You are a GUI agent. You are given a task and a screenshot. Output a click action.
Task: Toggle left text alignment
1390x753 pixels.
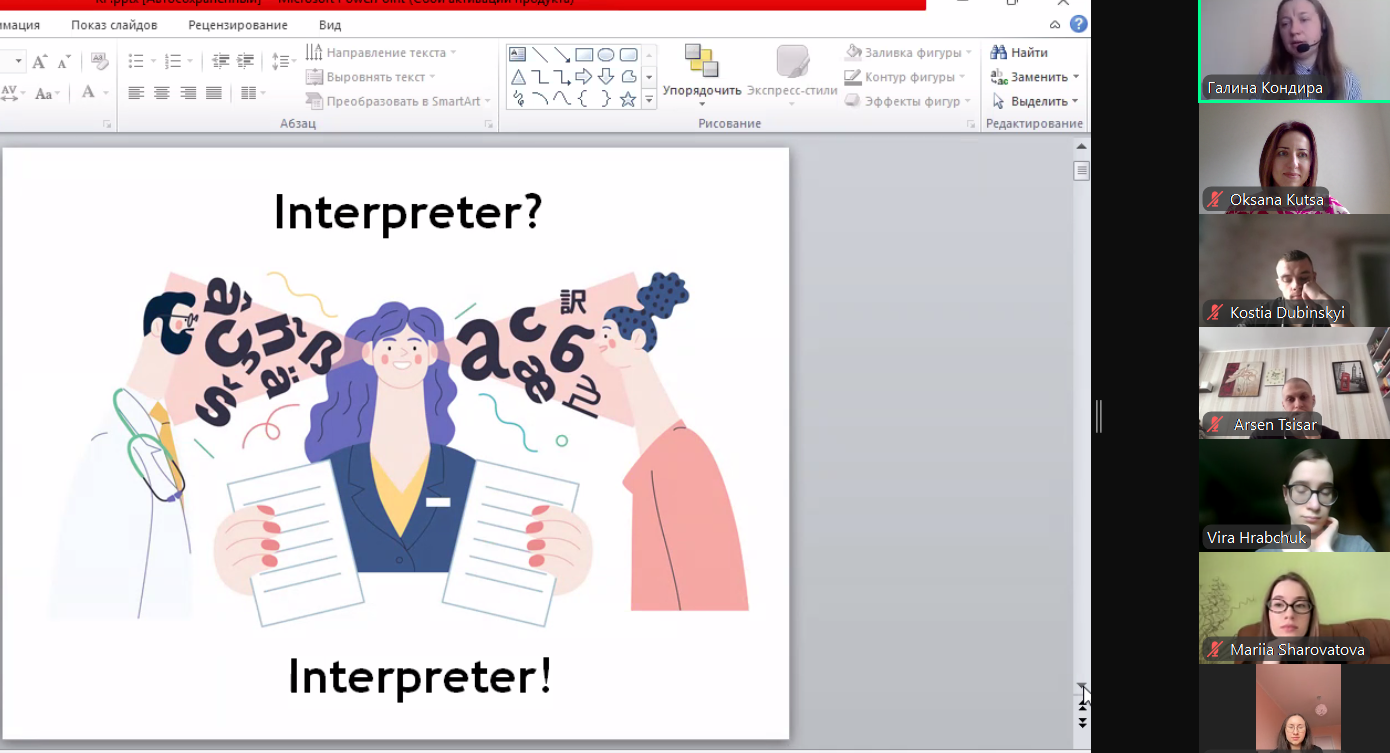136,93
